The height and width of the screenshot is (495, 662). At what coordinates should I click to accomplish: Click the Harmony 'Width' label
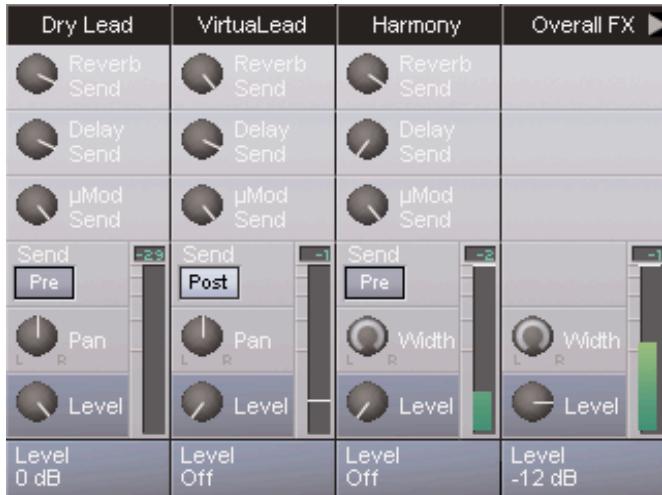426,340
